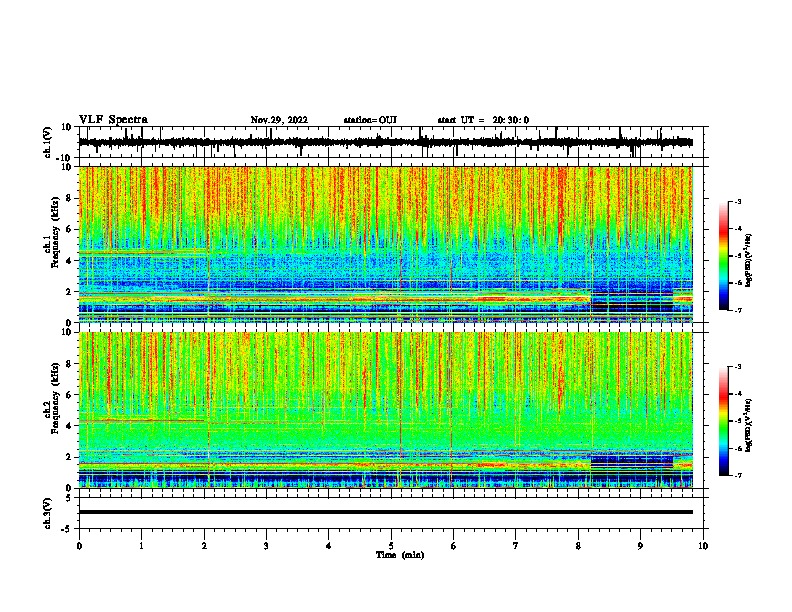Click the "Time (min)" axis label
The width and height of the screenshot is (792, 612).
(400, 555)
